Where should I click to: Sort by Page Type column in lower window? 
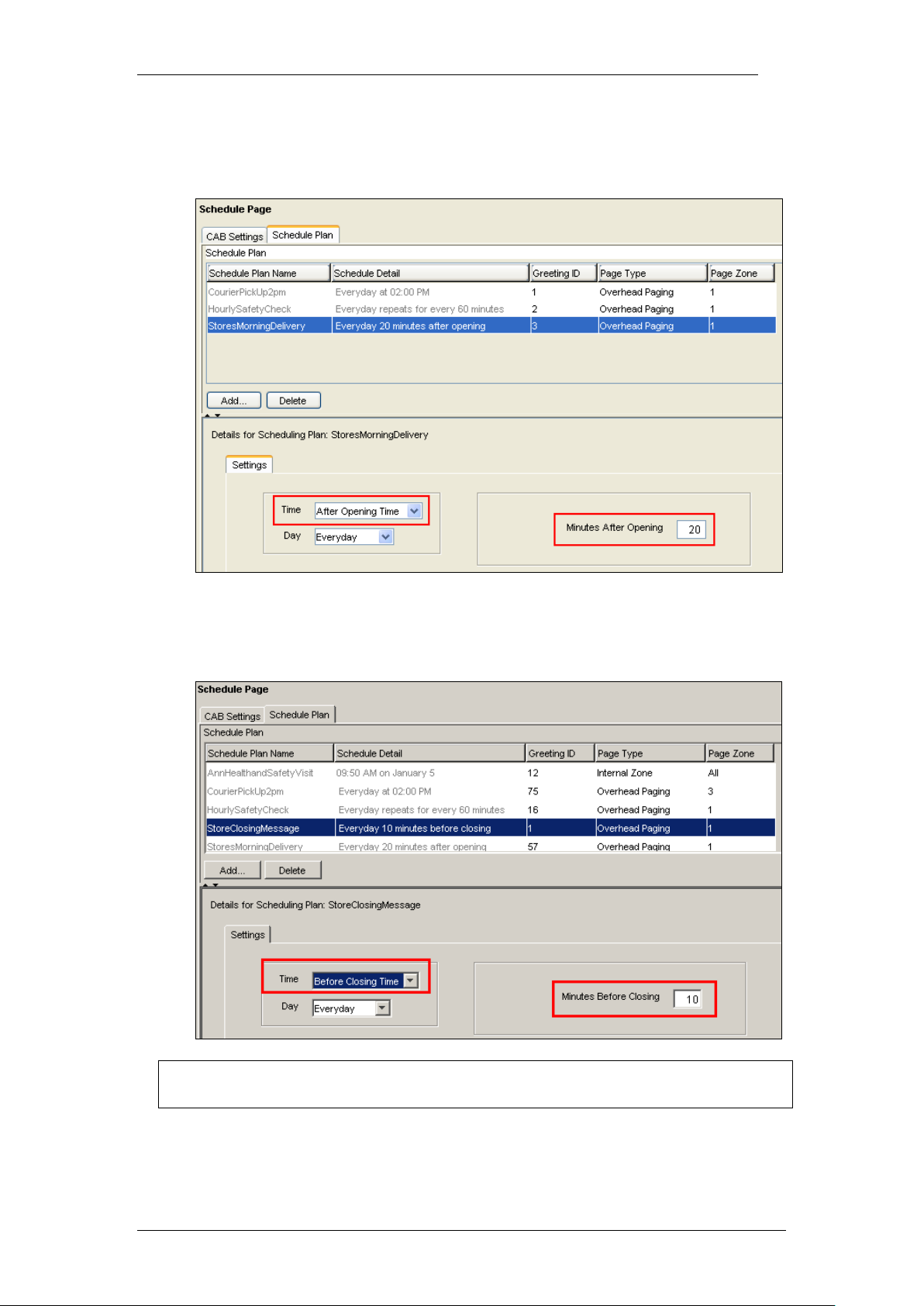pyautogui.click(x=650, y=753)
